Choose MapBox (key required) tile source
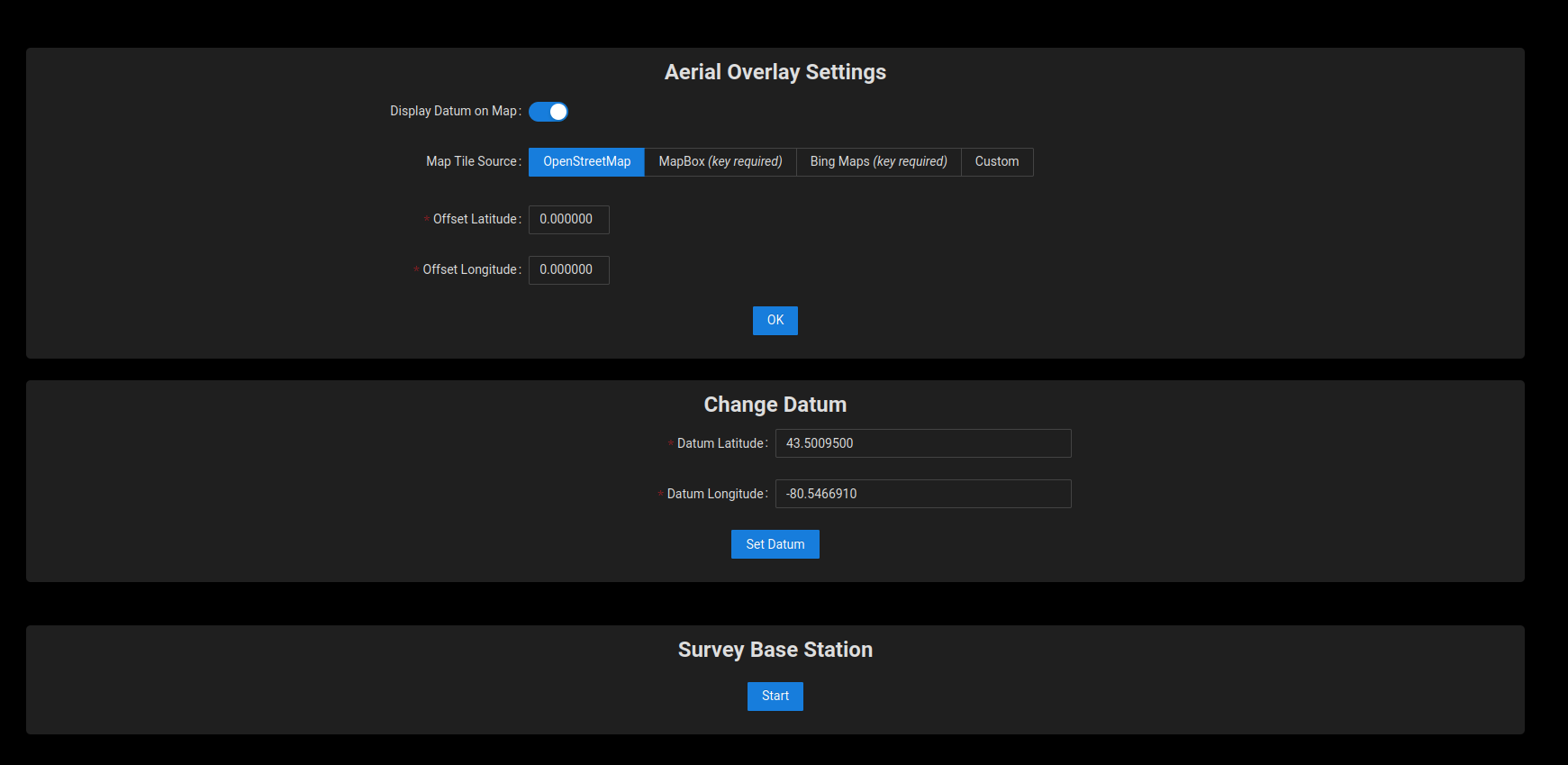 click(720, 162)
